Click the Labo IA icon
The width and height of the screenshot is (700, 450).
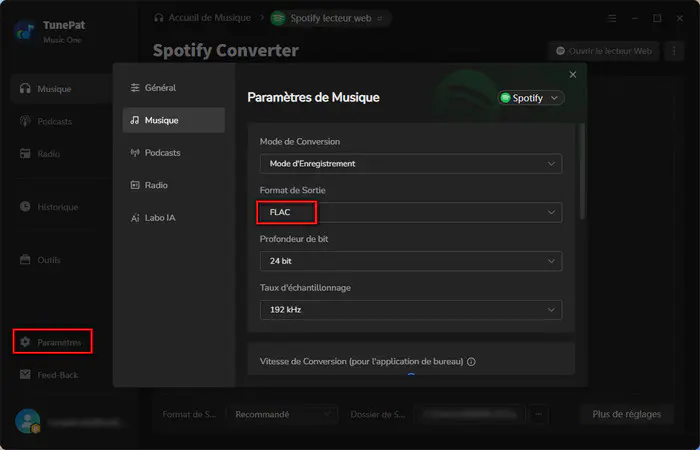[x=135, y=218]
